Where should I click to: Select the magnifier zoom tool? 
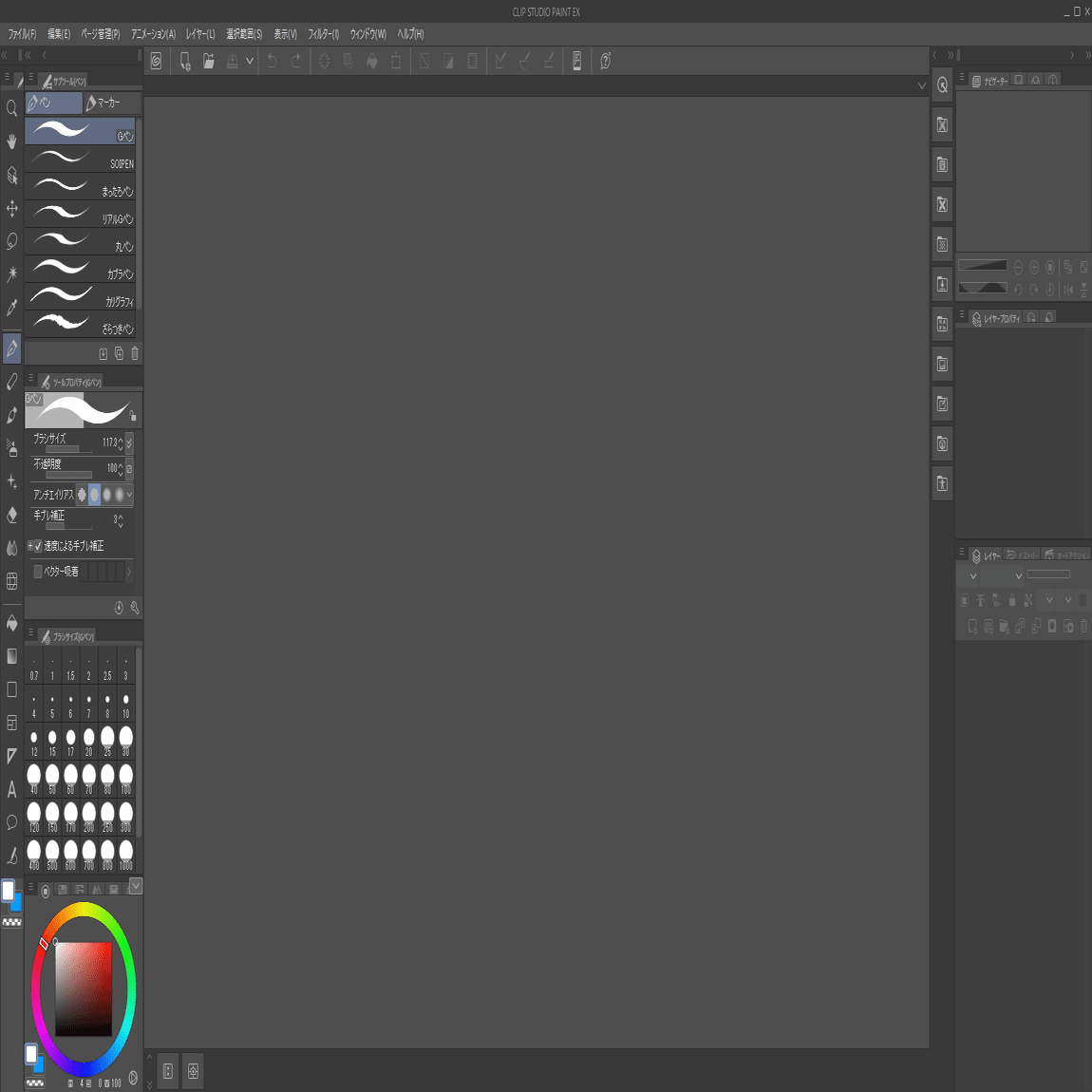point(11,108)
